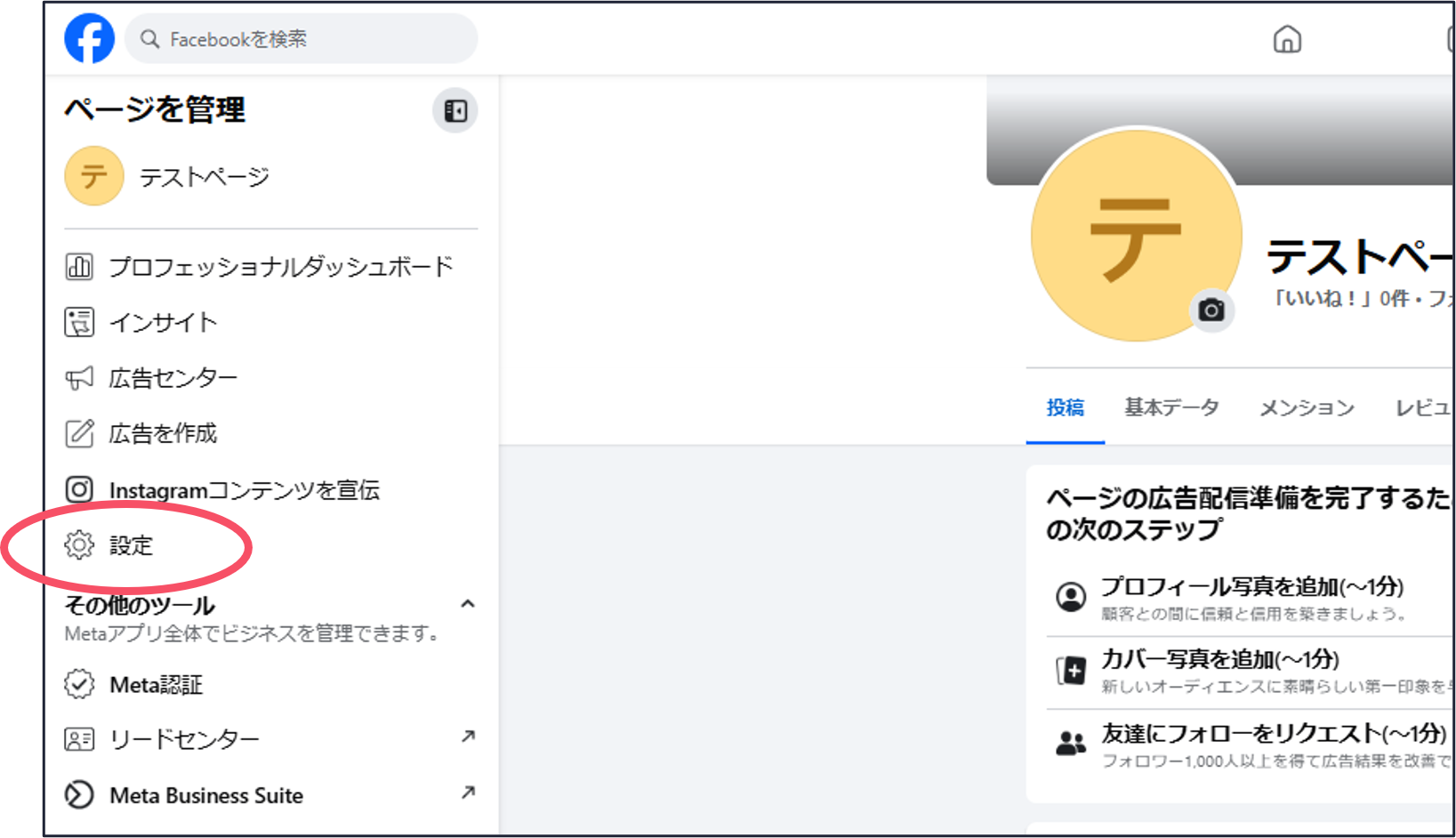Image resolution: width=1456 pixels, height=838 pixels.
Task: Select Instagramコンテンツを宣伝 in sidebar
Action: coord(244,490)
